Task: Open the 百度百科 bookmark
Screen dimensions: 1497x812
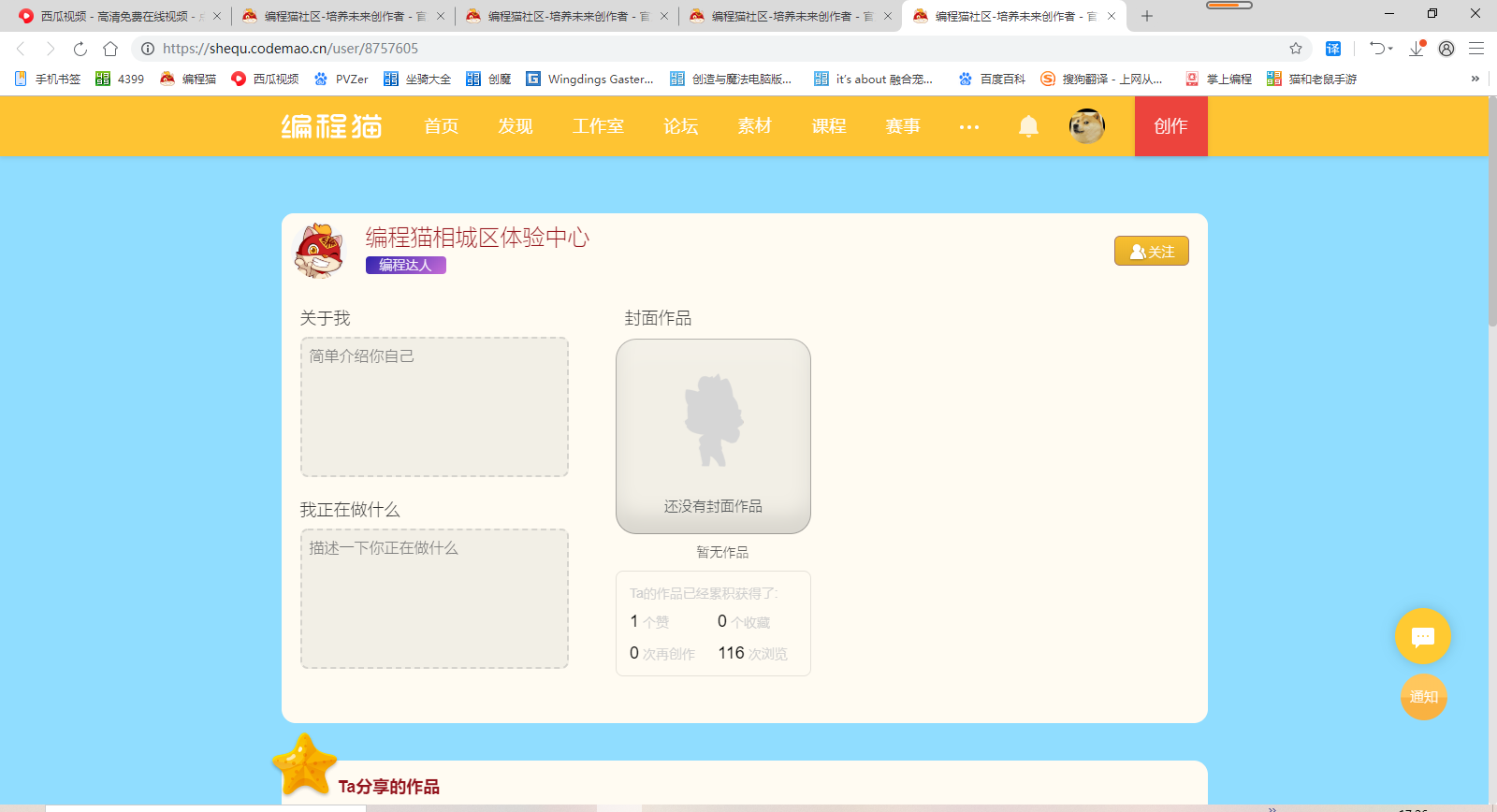Action: click(x=992, y=79)
